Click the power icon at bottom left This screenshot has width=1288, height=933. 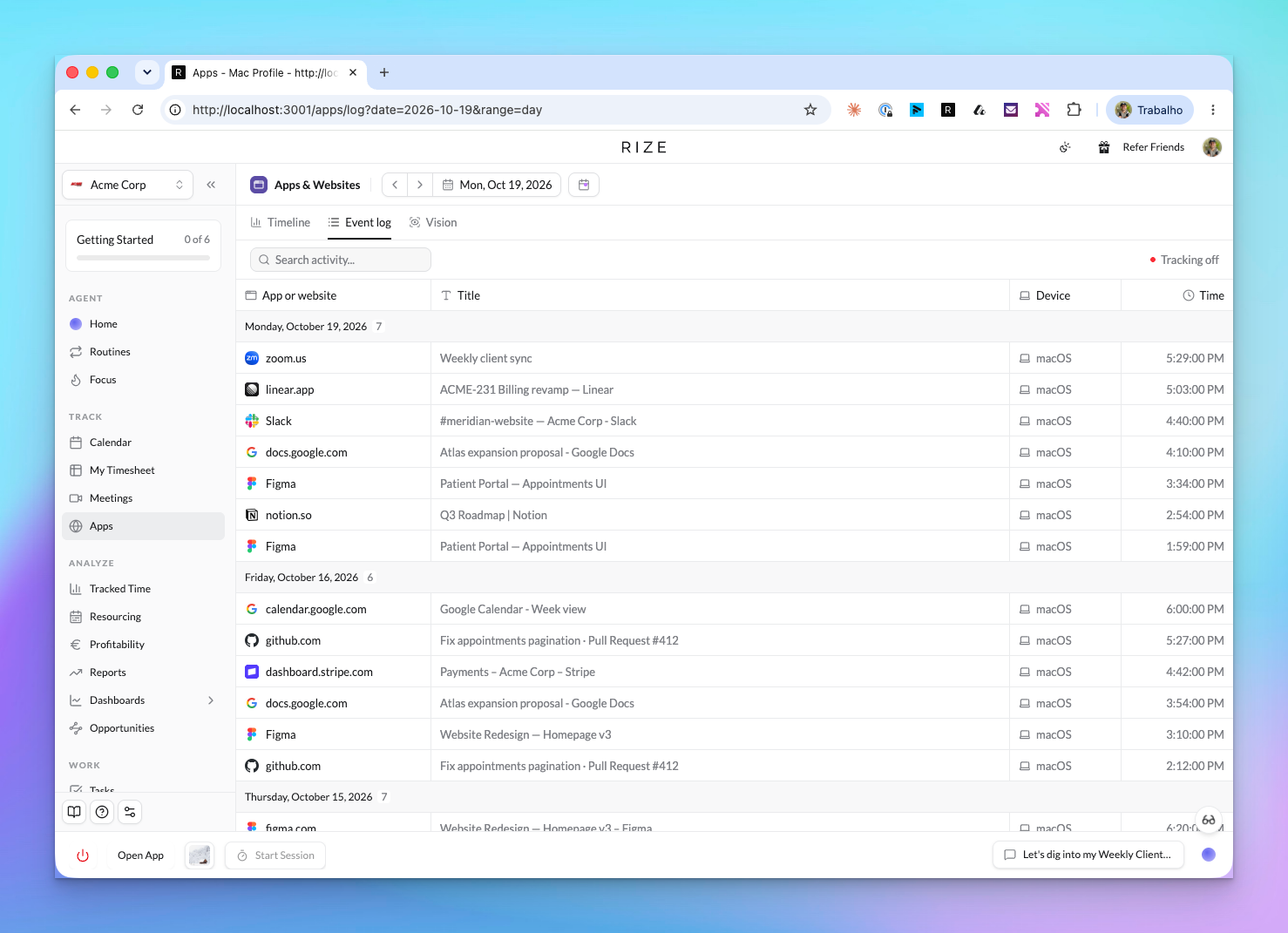click(x=83, y=855)
